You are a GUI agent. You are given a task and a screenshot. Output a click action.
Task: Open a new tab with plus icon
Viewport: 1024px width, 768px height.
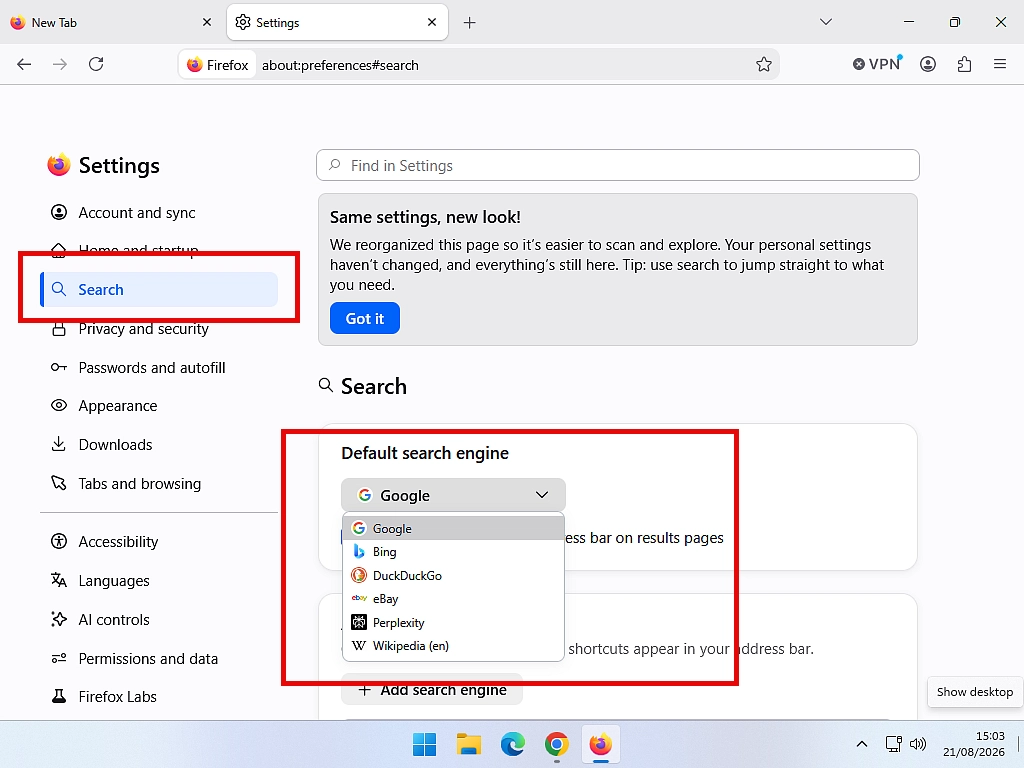click(469, 23)
